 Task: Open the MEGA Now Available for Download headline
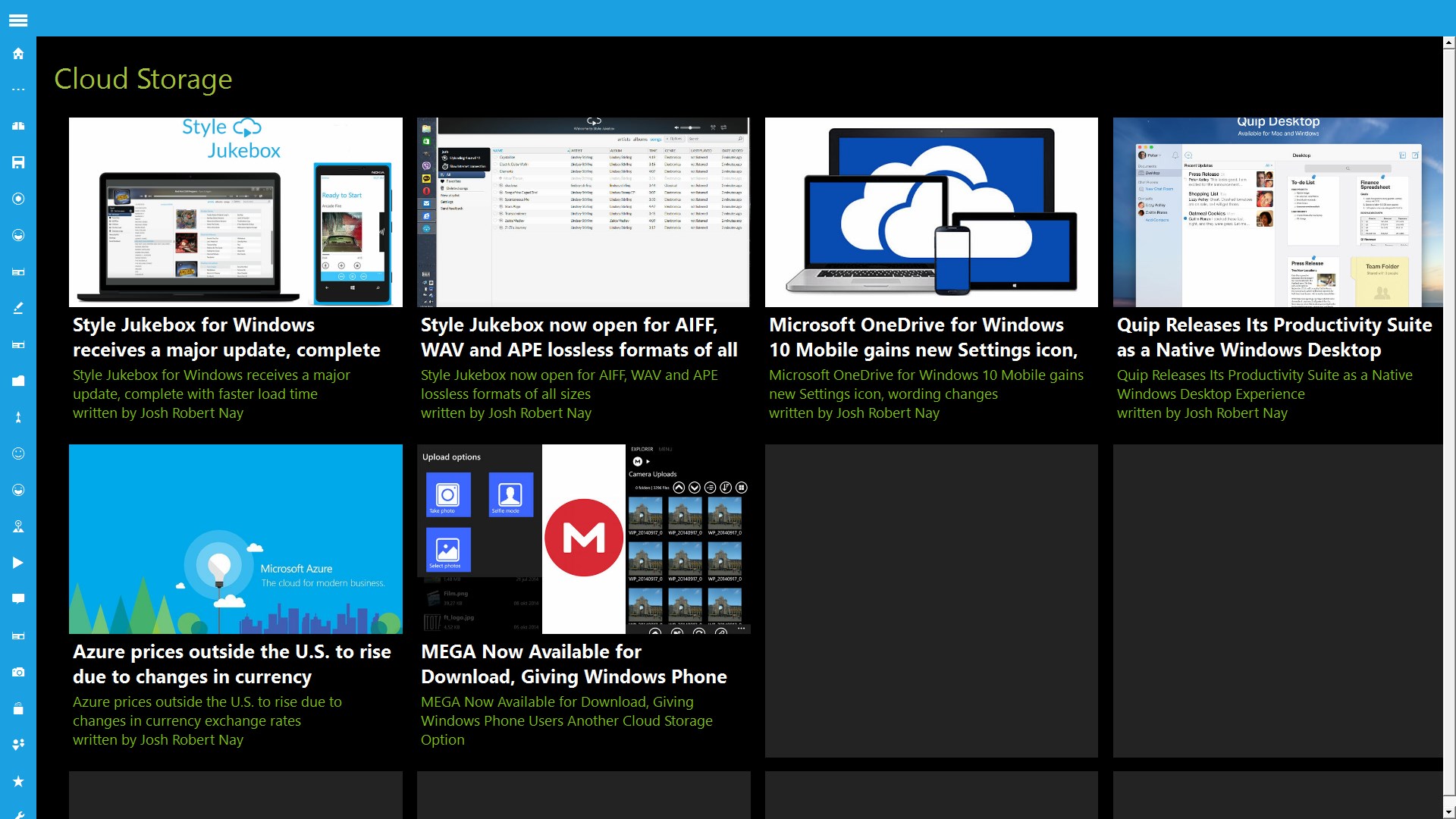(573, 664)
